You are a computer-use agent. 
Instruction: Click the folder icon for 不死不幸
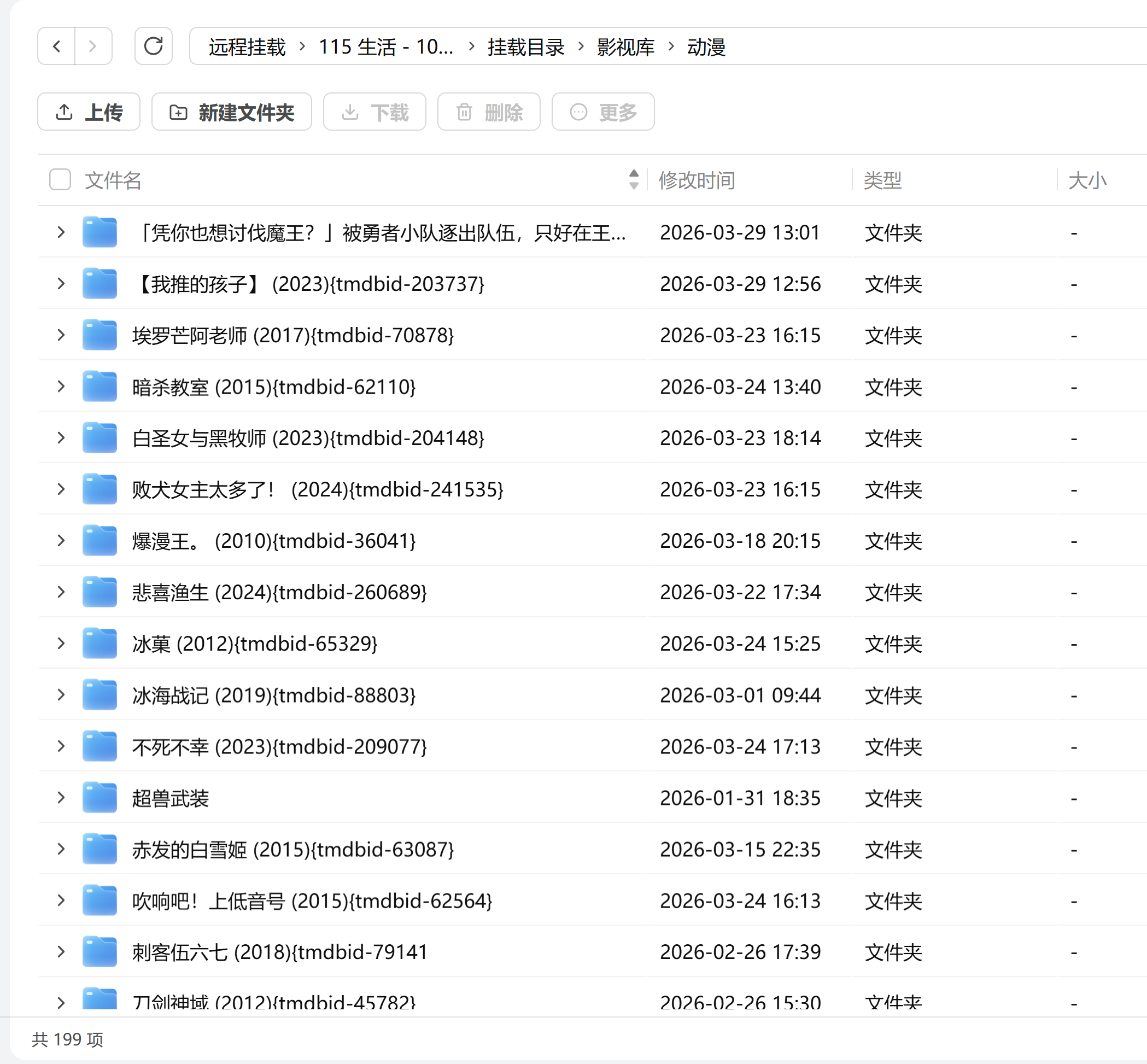tap(100, 746)
